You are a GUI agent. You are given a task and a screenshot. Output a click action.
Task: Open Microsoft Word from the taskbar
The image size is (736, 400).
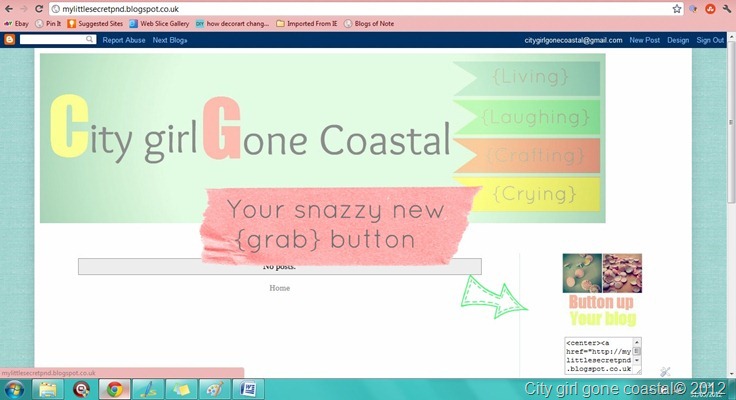[x=248, y=389]
